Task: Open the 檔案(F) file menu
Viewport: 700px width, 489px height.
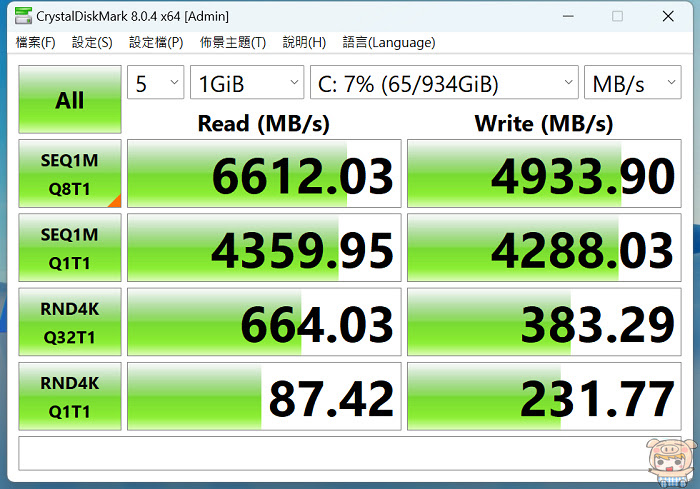Action: coord(35,42)
